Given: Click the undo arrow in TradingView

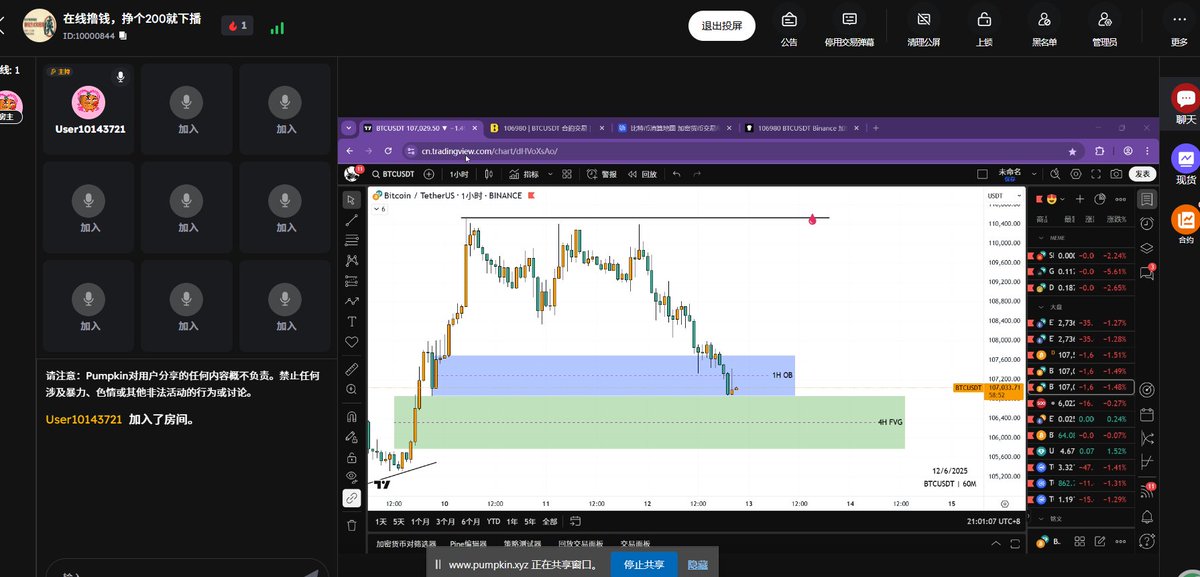Looking at the screenshot, I should click(x=677, y=174).
